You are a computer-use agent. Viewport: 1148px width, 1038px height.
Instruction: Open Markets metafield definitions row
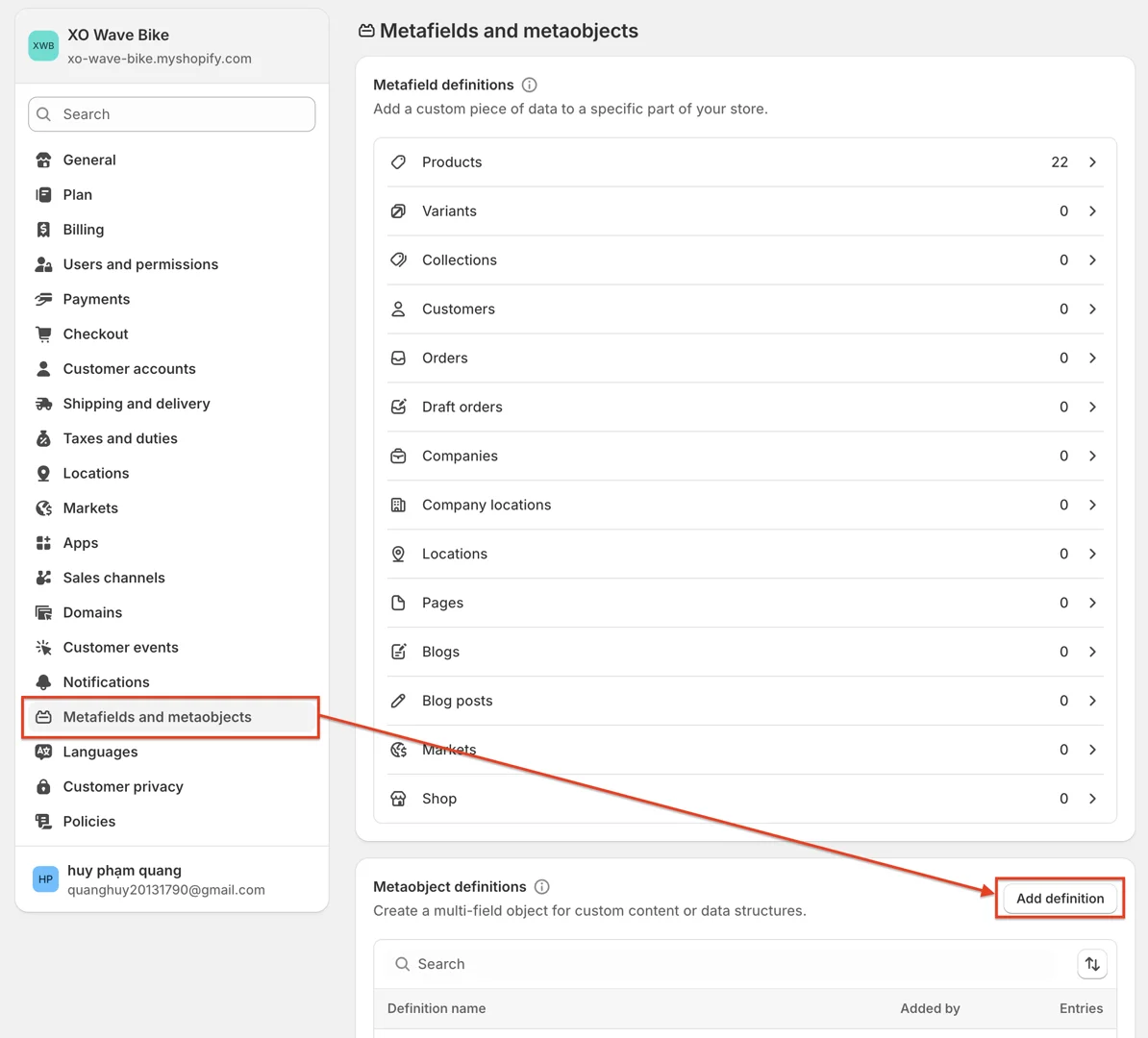click(744, 750)
